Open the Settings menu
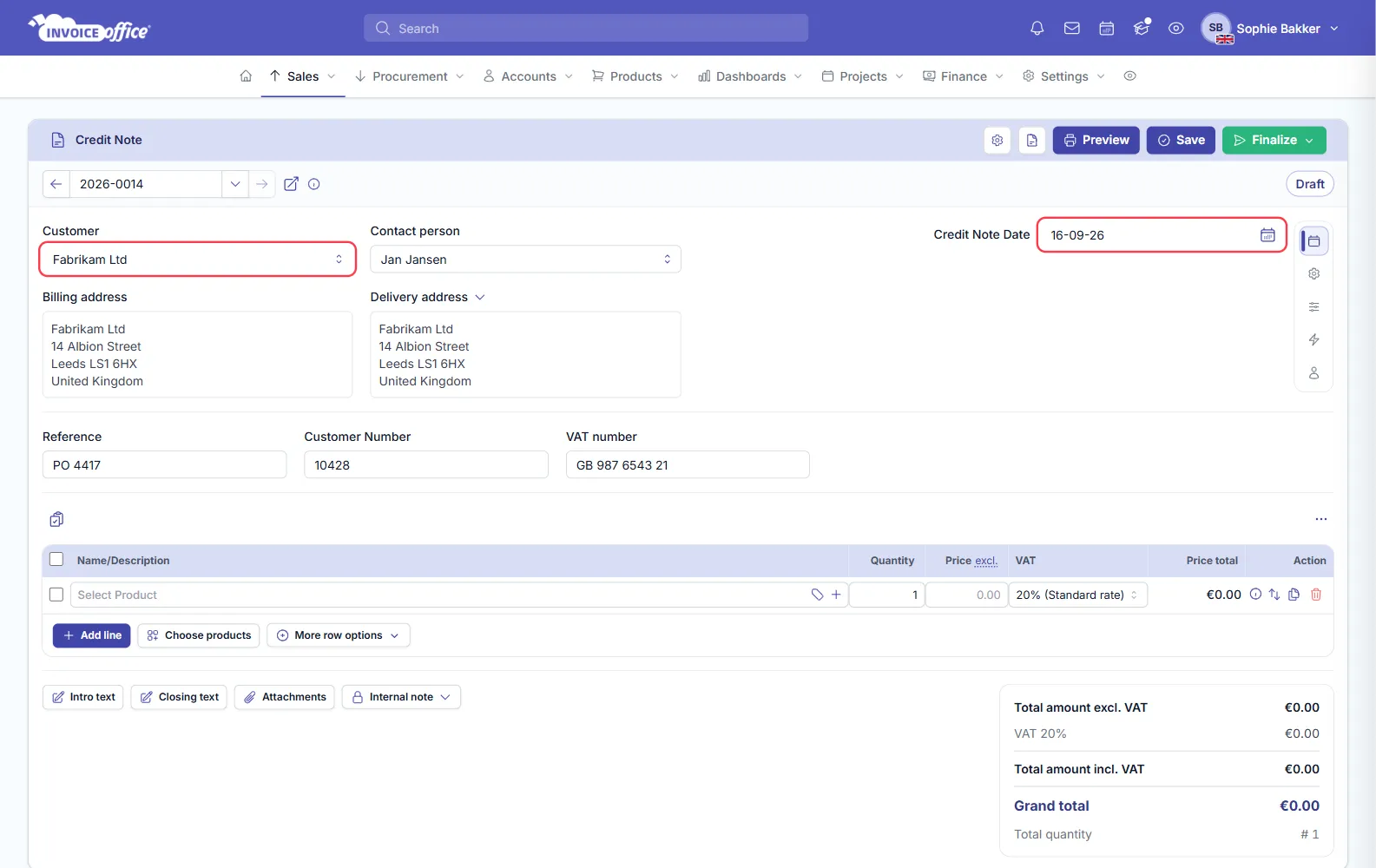The image size is (1376, 868). point(1063,76)
